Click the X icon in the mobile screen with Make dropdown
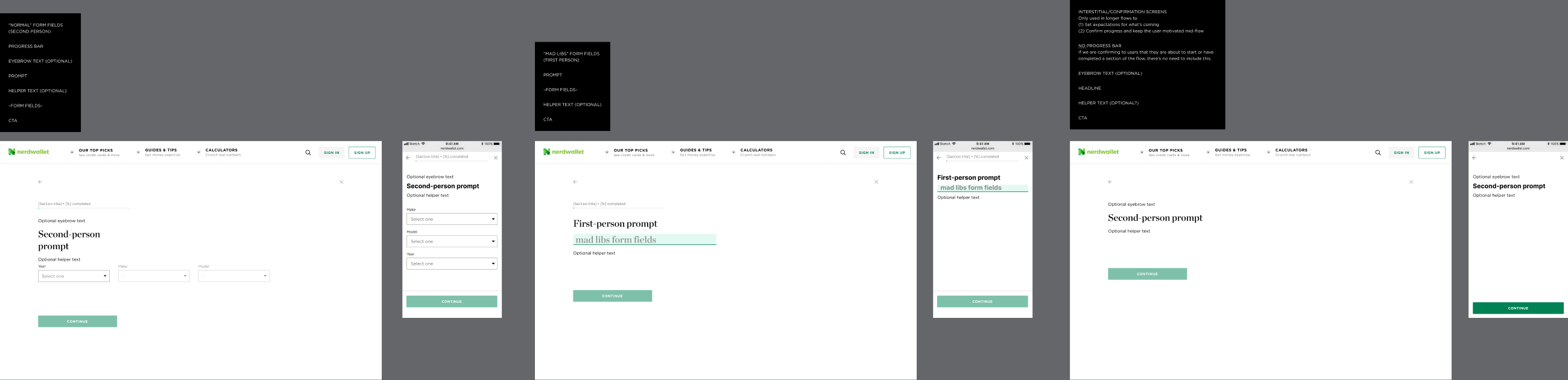The width and height of the screenshot is (1568, 380). (496, 157)
